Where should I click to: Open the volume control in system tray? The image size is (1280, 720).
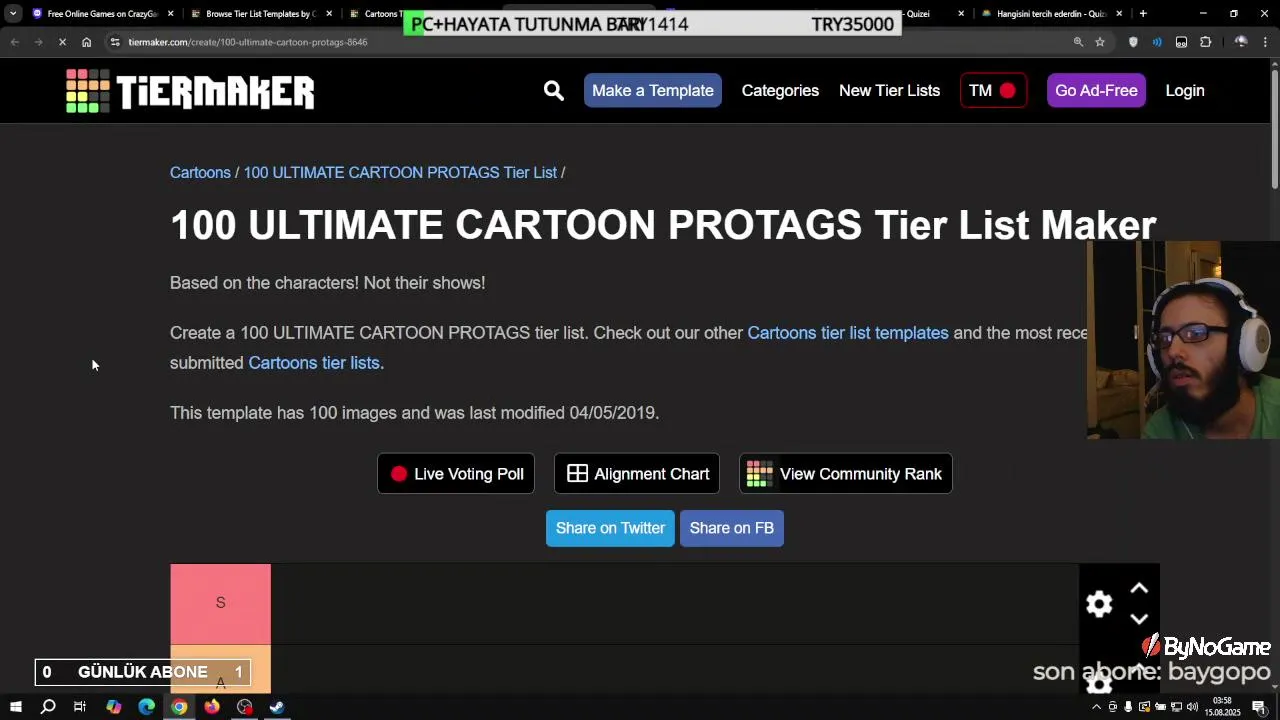coord(1192,707)
